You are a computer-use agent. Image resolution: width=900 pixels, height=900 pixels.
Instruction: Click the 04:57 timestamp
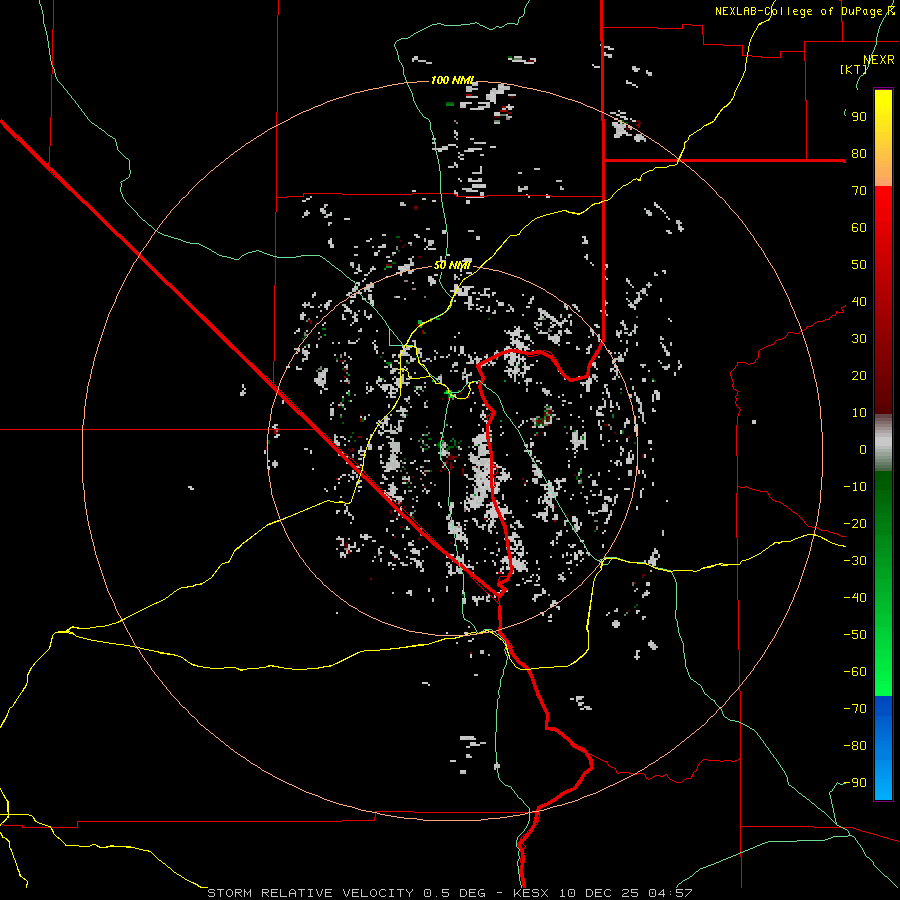pos(670,893)
